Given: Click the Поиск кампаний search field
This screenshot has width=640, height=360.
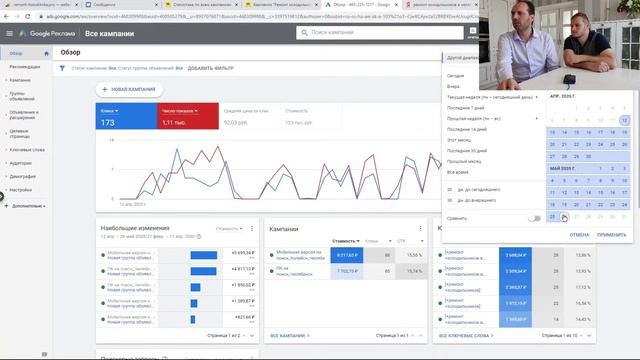Looking at the screenshot, I should (380, 32).
